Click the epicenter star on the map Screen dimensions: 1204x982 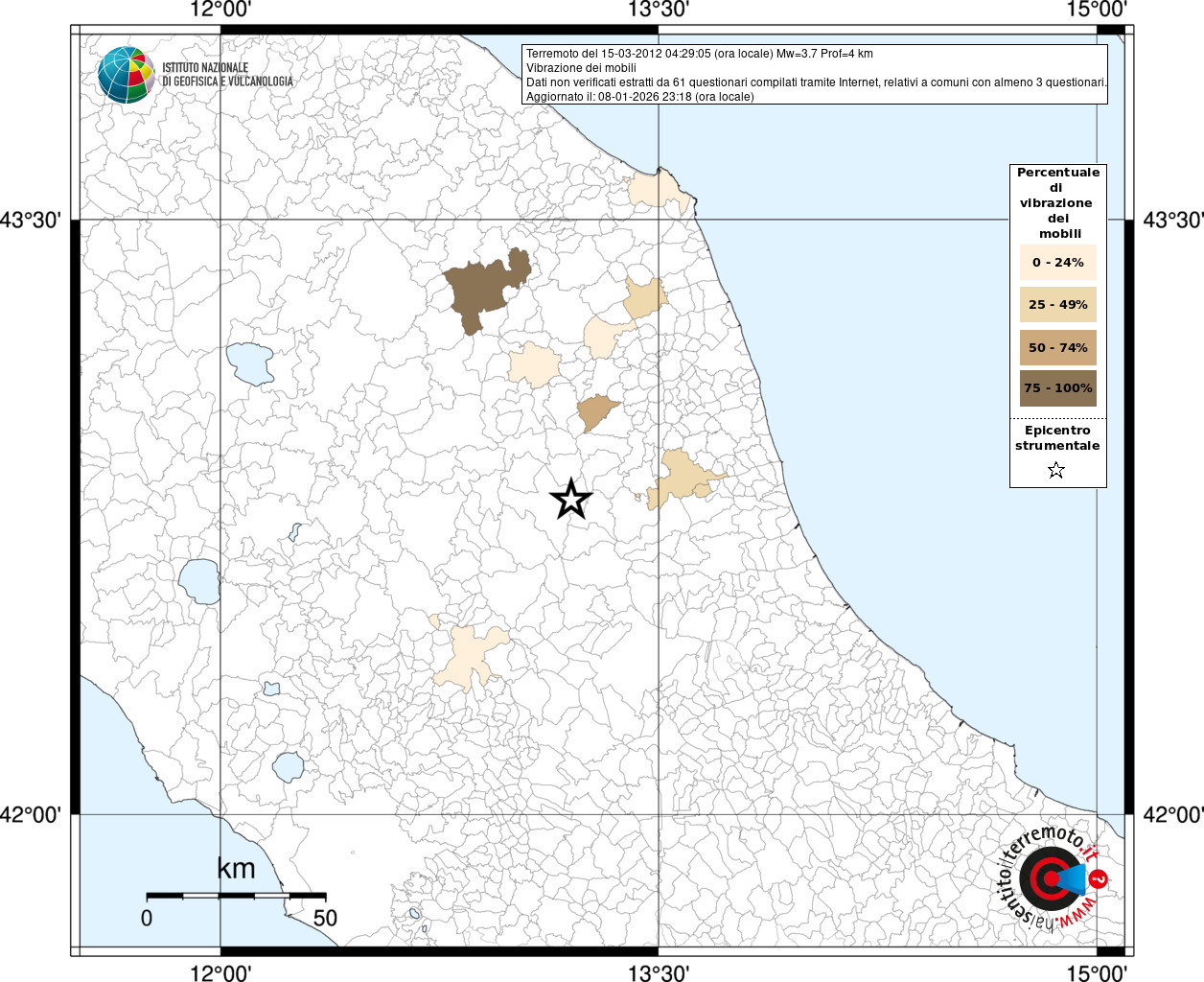coord(571,500)
